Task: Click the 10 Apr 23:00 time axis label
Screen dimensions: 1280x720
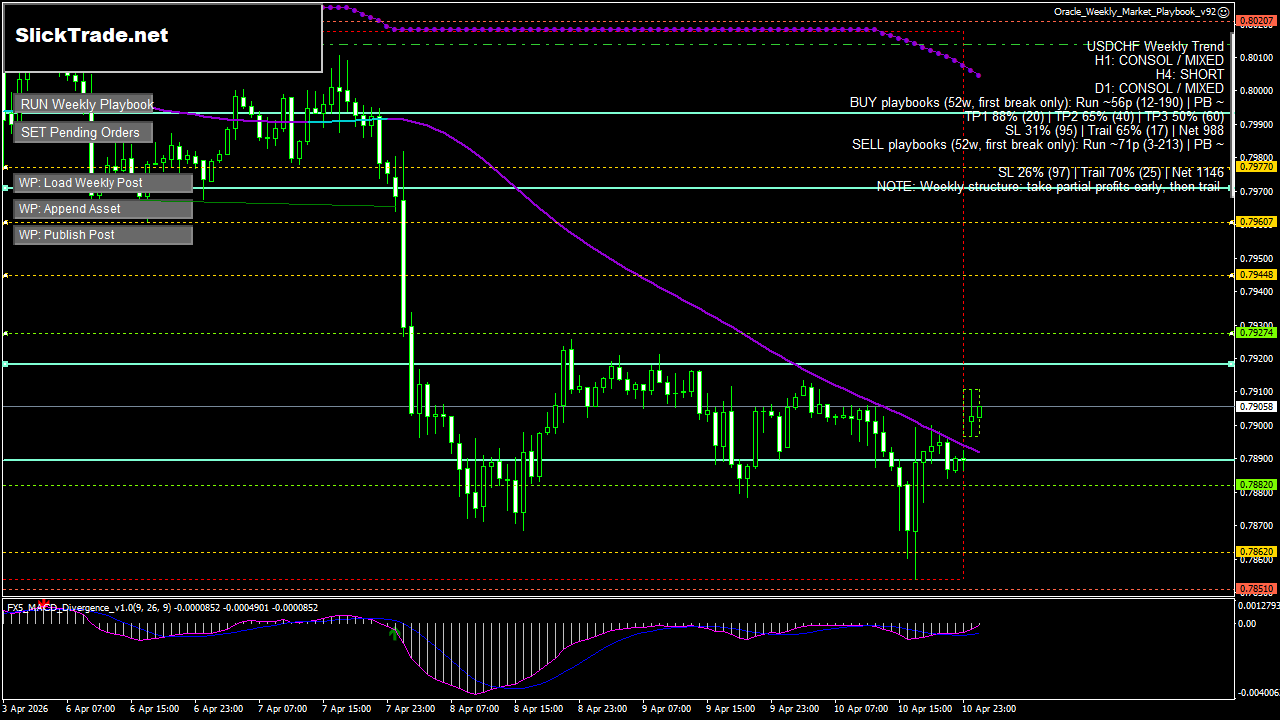Action: click(x=987, y=709)
